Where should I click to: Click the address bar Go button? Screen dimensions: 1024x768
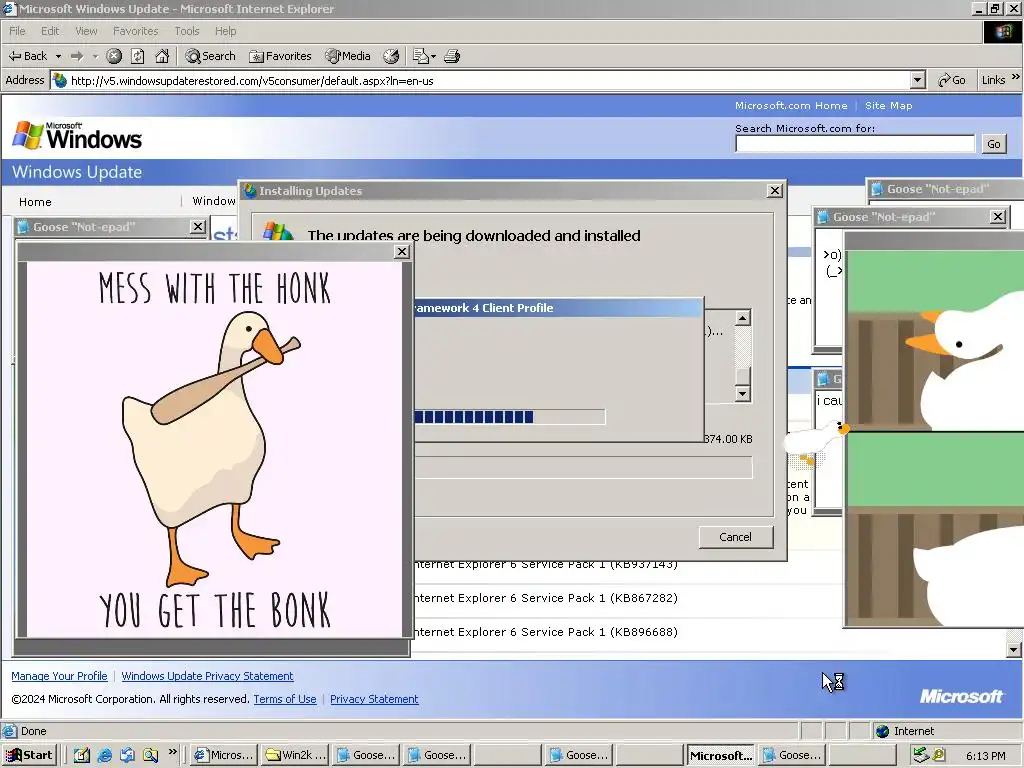coord(952,80)
